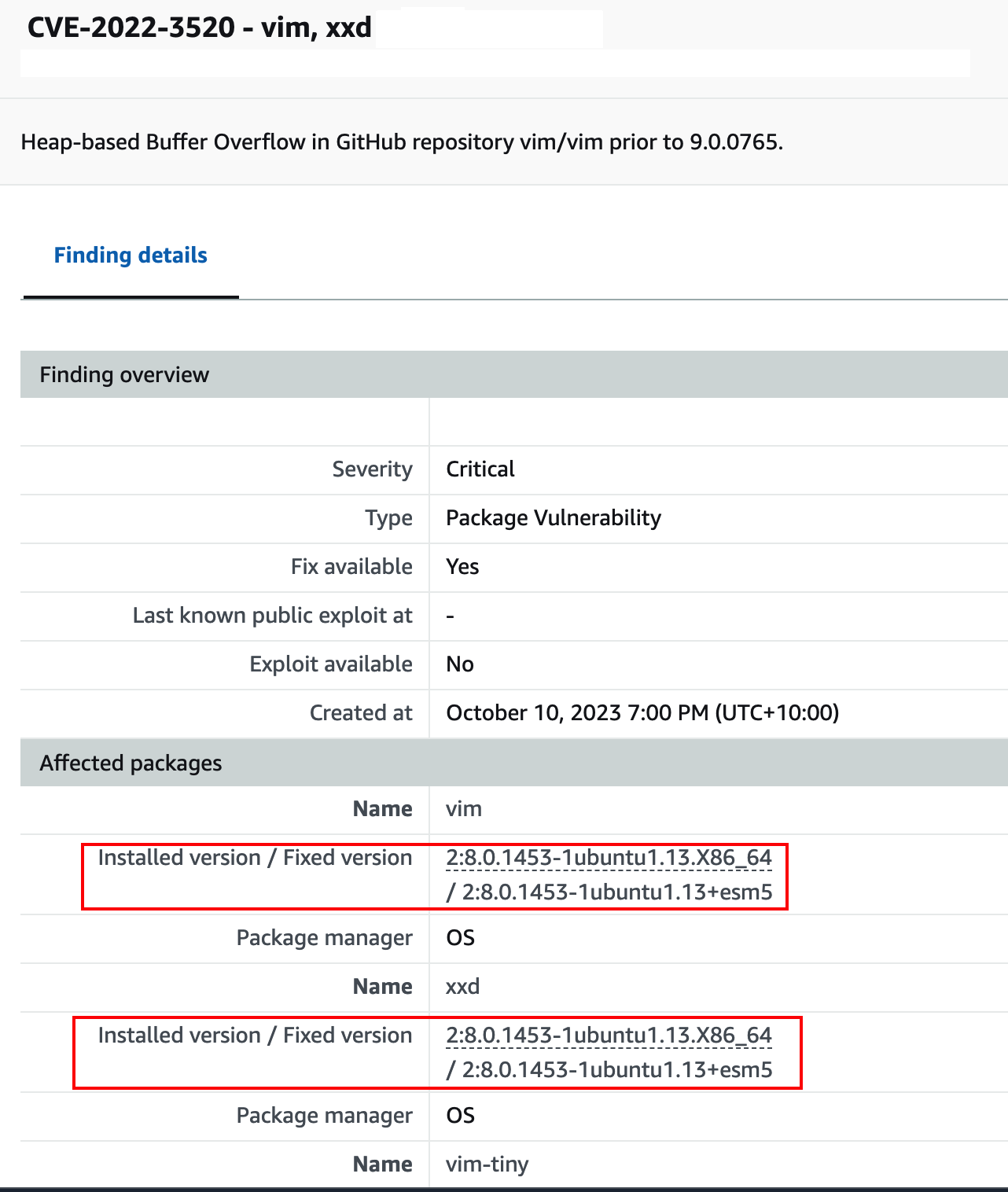Select Package manager OS value for xxd
The width and height of the screenshot is (1008, 1192).
[460, 1115]
